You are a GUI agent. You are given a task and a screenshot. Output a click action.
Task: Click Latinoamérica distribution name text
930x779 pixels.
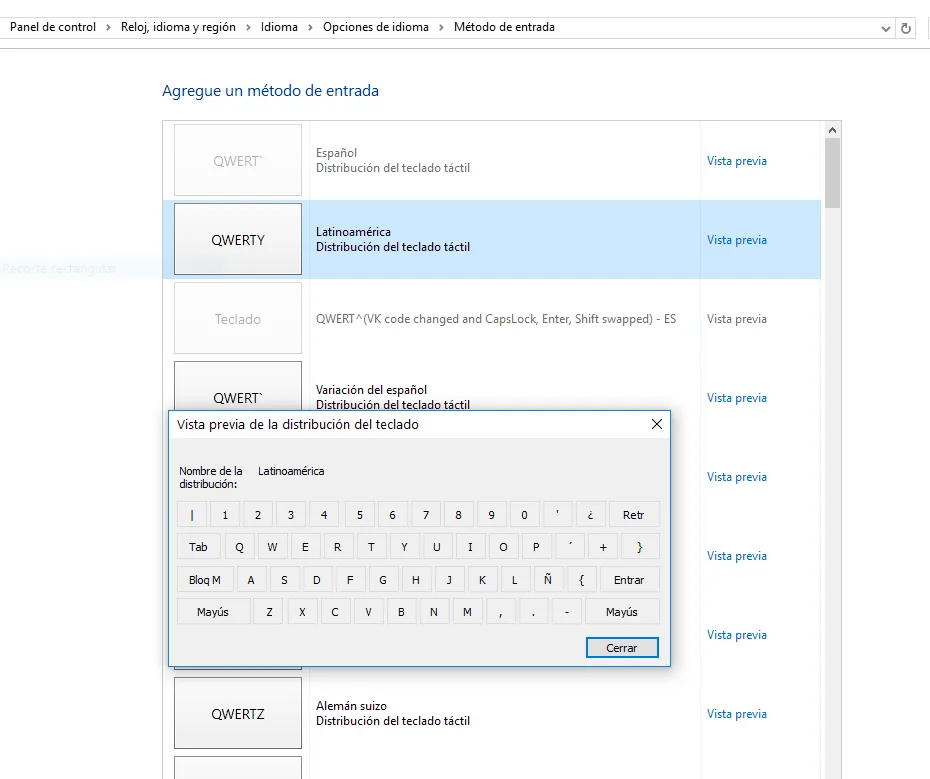point(291,471)
